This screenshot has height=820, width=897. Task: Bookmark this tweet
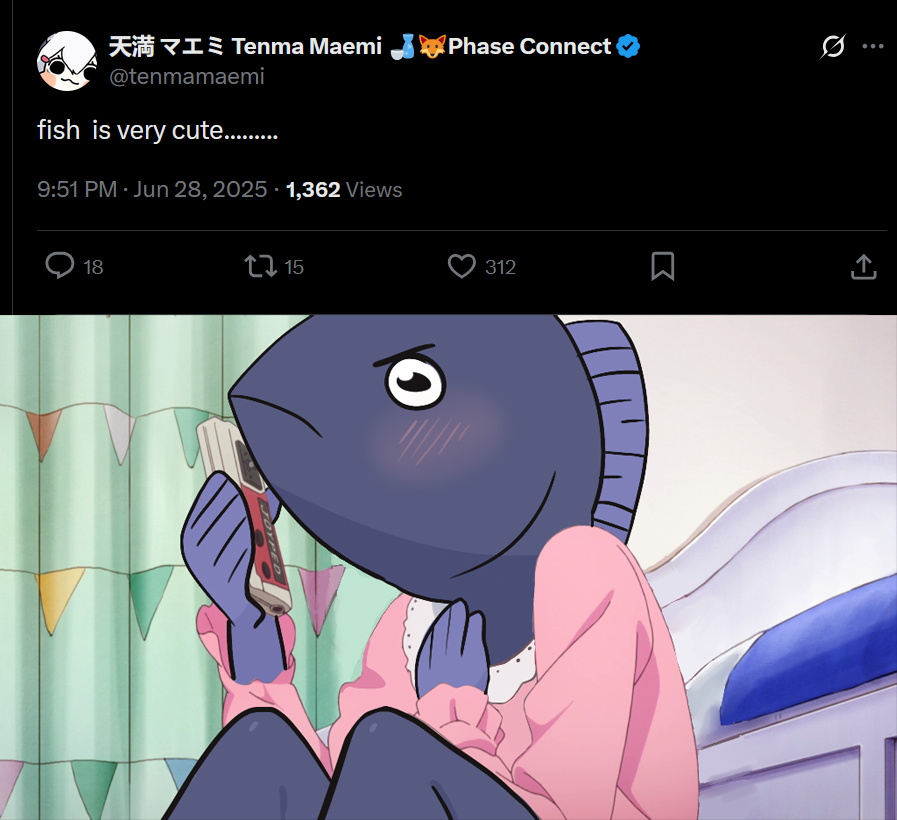click(662, 266)
